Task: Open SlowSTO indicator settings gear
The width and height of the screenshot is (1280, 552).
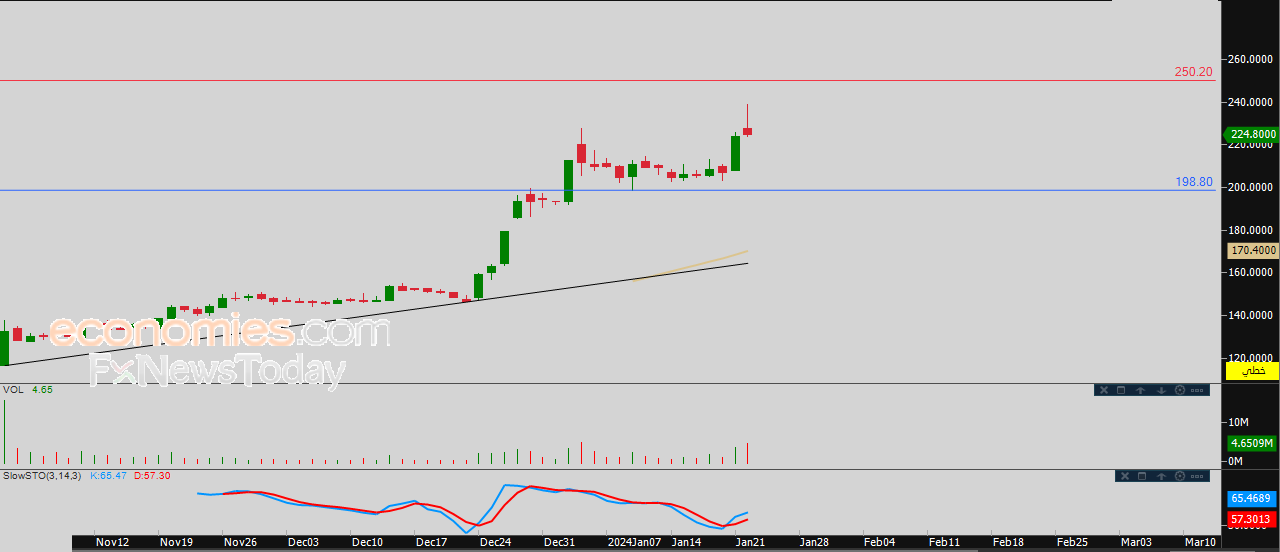Action: pyautogui.click(x=1180, y=476)
